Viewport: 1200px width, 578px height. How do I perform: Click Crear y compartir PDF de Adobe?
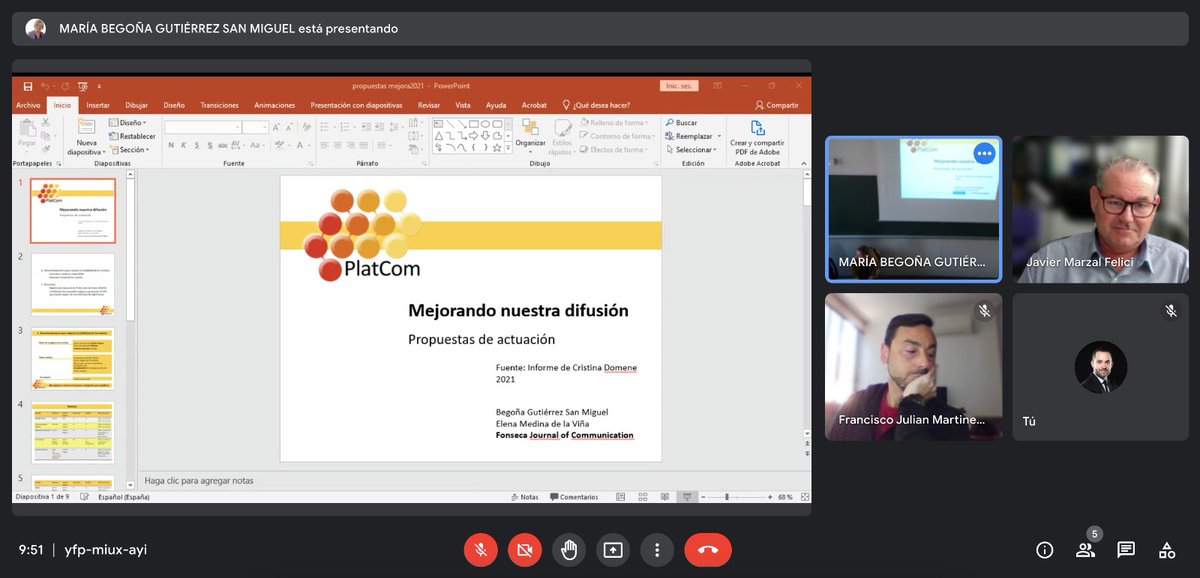pos(757,137)
